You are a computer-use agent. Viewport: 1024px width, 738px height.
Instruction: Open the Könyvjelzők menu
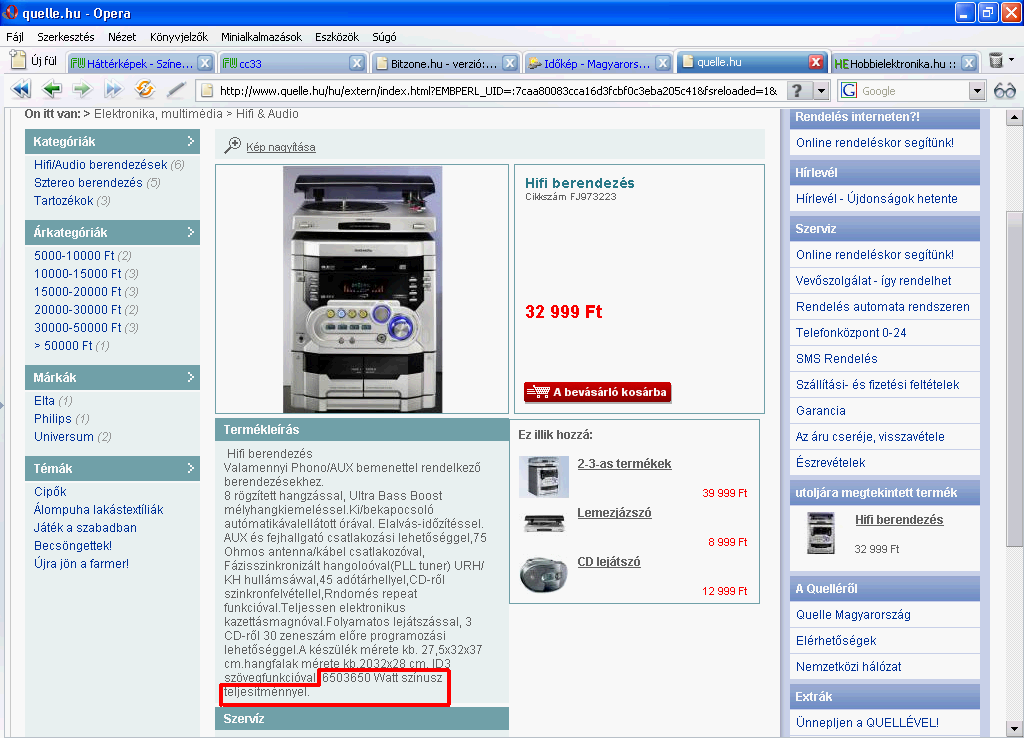click(179, 37)
